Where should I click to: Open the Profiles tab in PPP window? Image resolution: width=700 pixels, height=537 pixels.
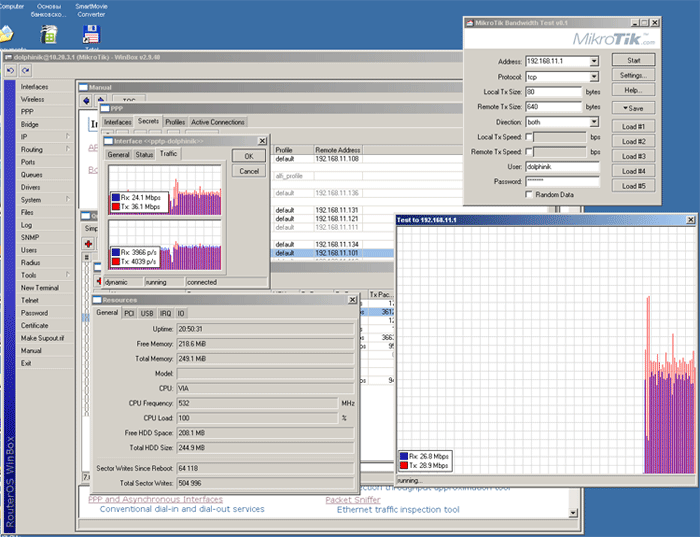point(175,122)
